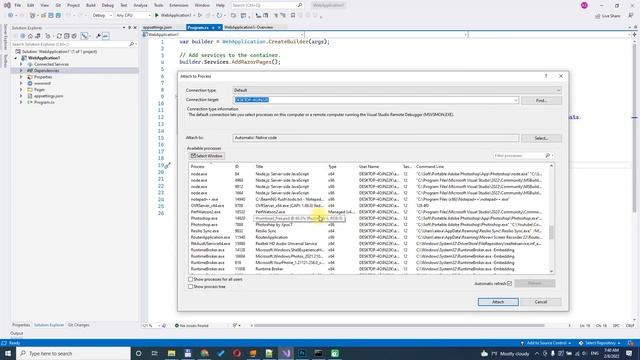Click the Home icon in Solution Explorer toolbar

30,36
